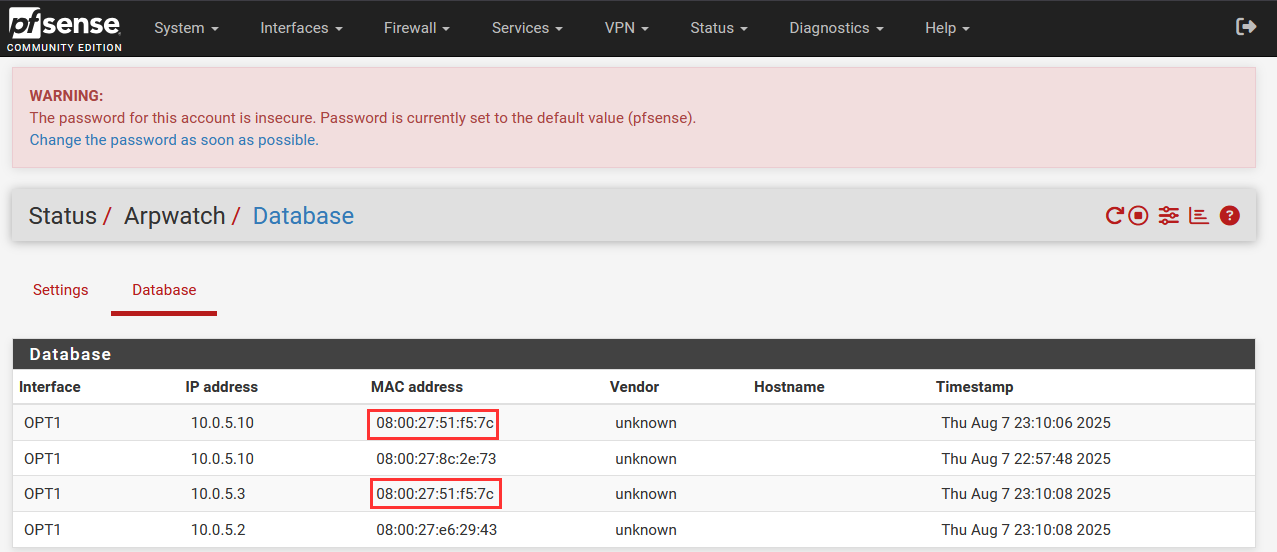This screenshot has width=1277, height=552.
Task: Open related settings sliders icon
Action: pos(1168,216)
